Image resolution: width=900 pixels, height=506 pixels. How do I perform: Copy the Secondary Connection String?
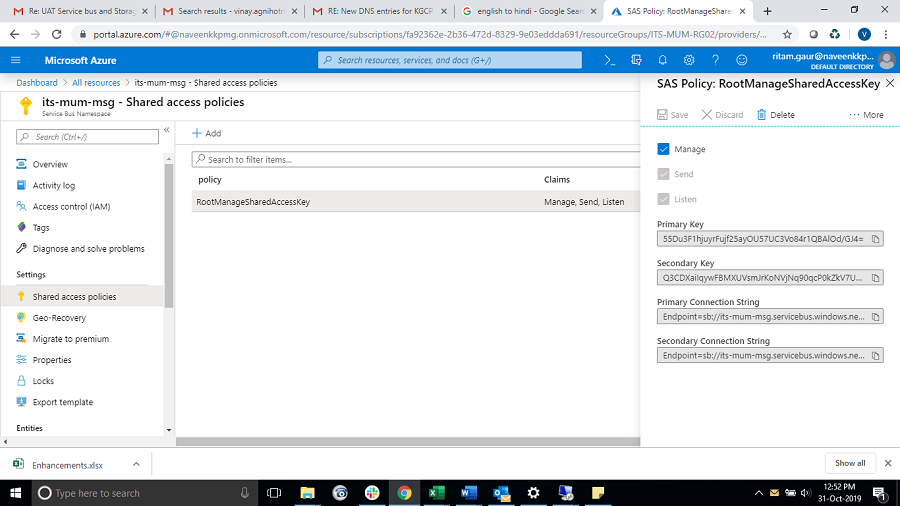pyautogui.click(x=875, y=356)
